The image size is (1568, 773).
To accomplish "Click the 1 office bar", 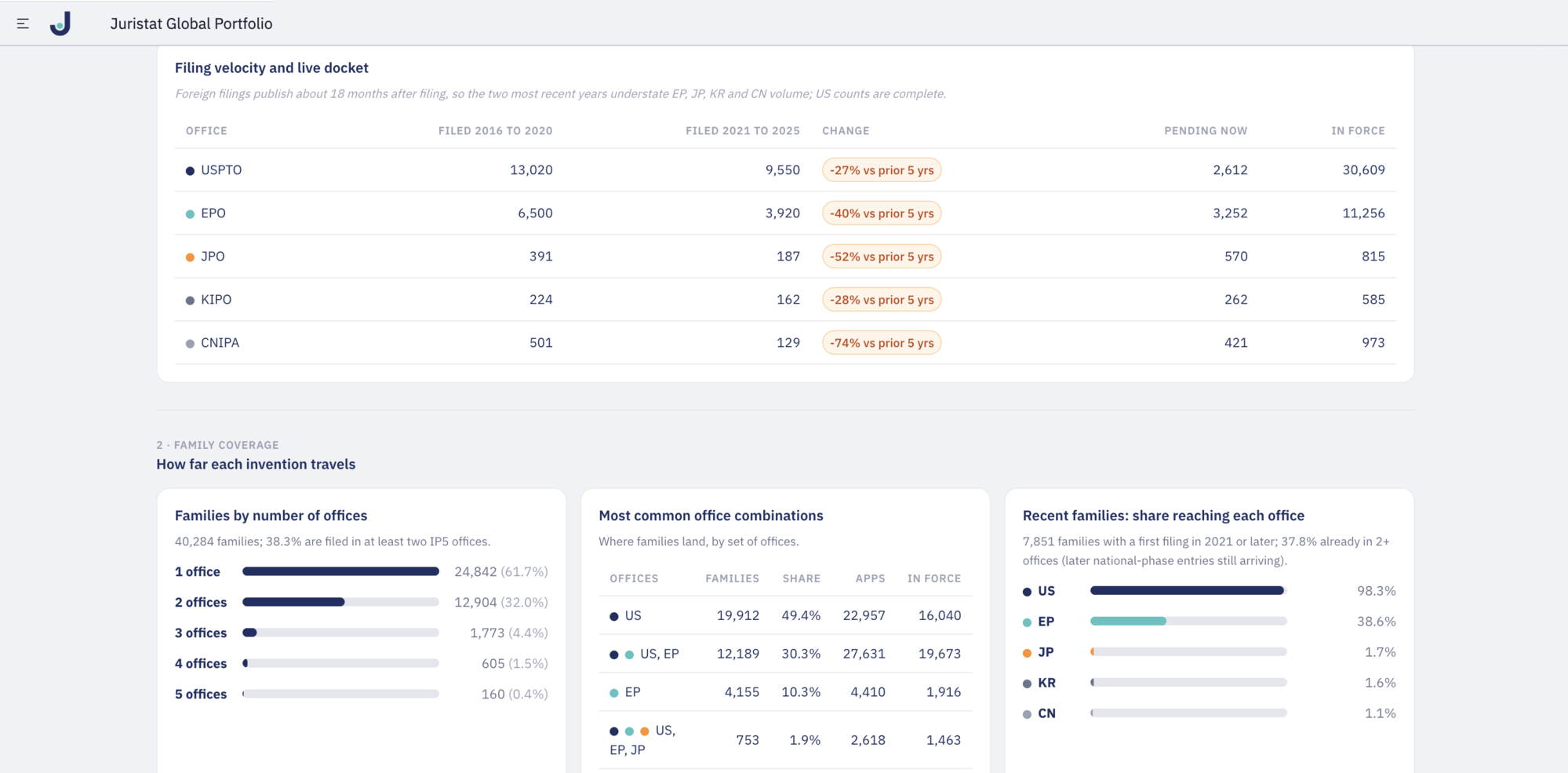I will (340, 571).
